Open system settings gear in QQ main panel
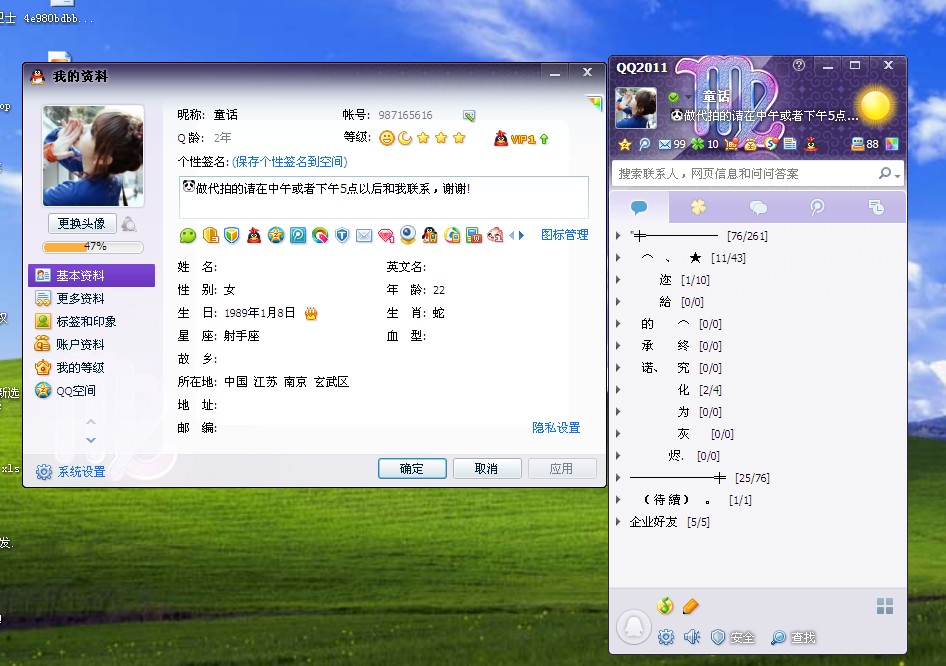This screenshot has width=946, height=666. coord(665,637)
